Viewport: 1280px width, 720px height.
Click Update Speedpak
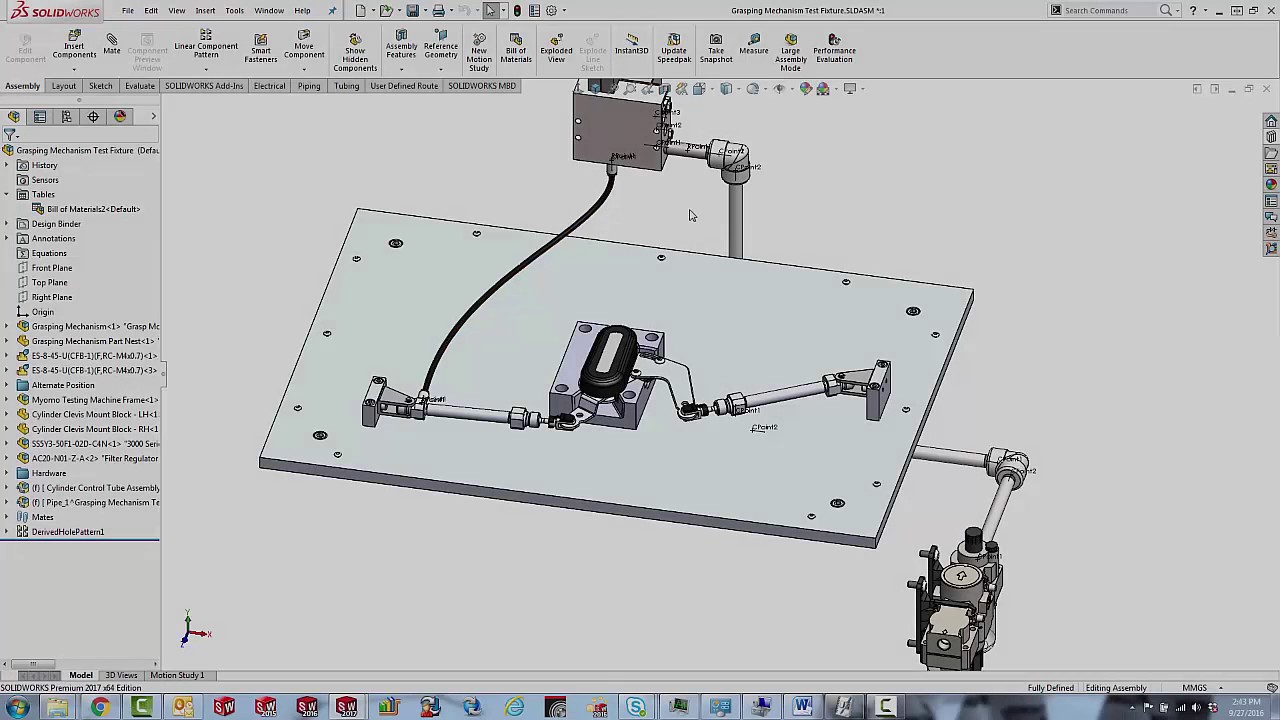click(x=674, y=47)
